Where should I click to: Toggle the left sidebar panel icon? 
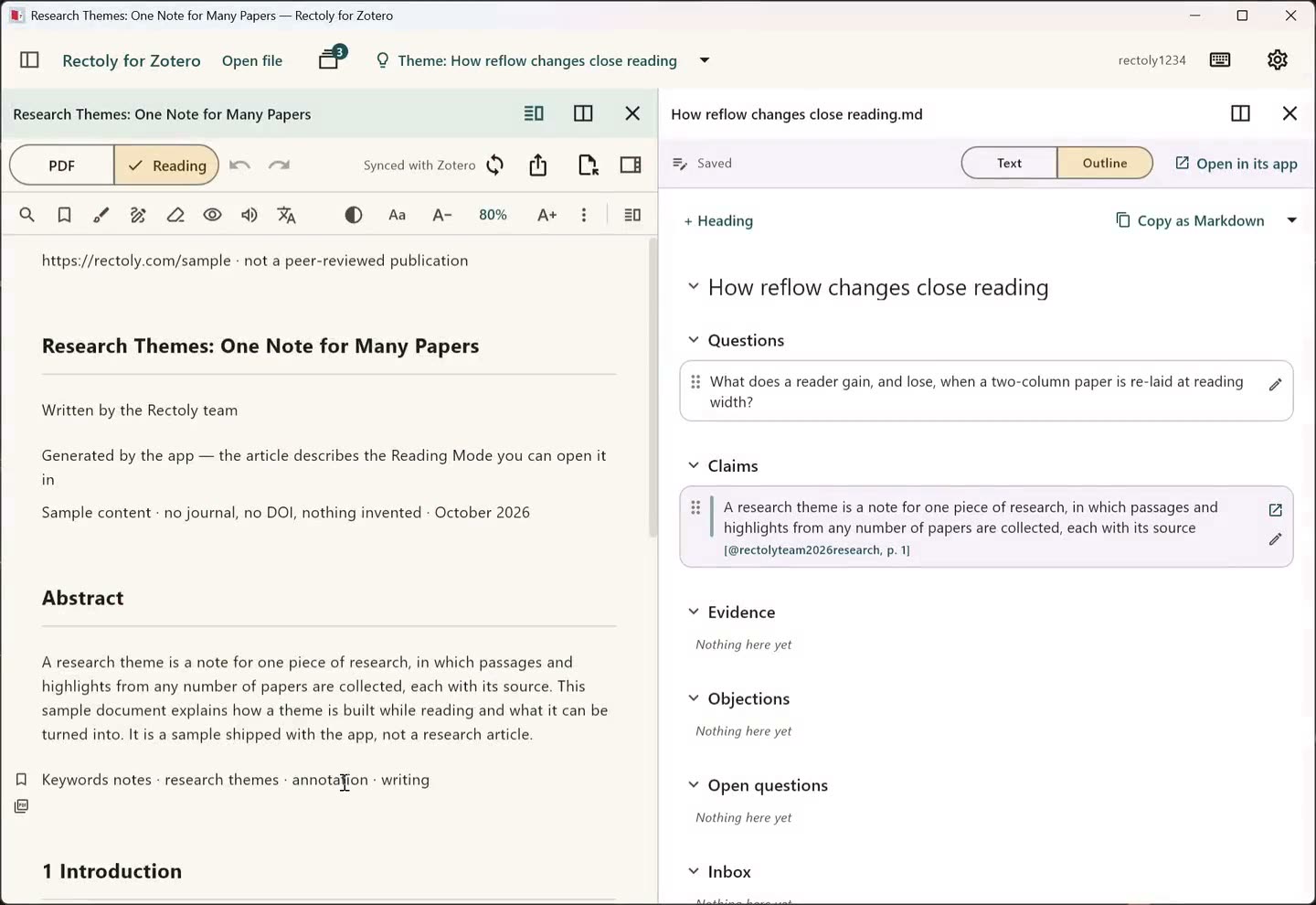[29, 60]
